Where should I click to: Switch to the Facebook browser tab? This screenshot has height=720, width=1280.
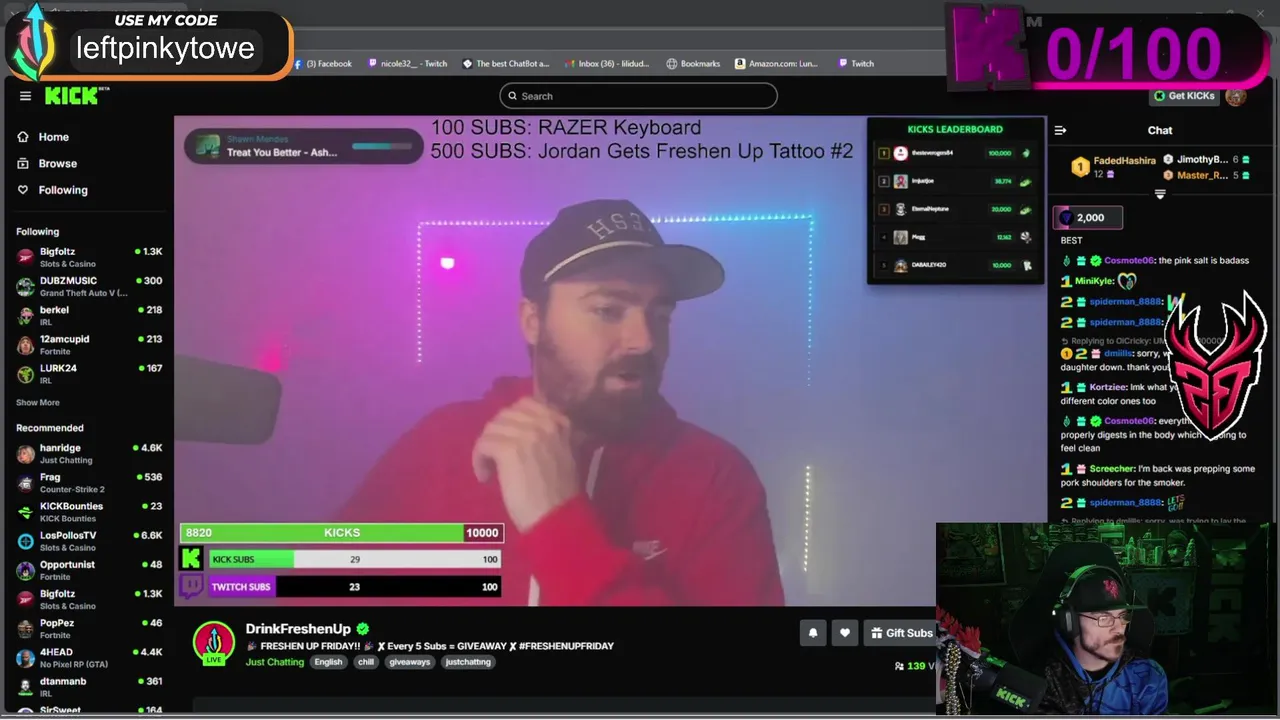point(323,63)
